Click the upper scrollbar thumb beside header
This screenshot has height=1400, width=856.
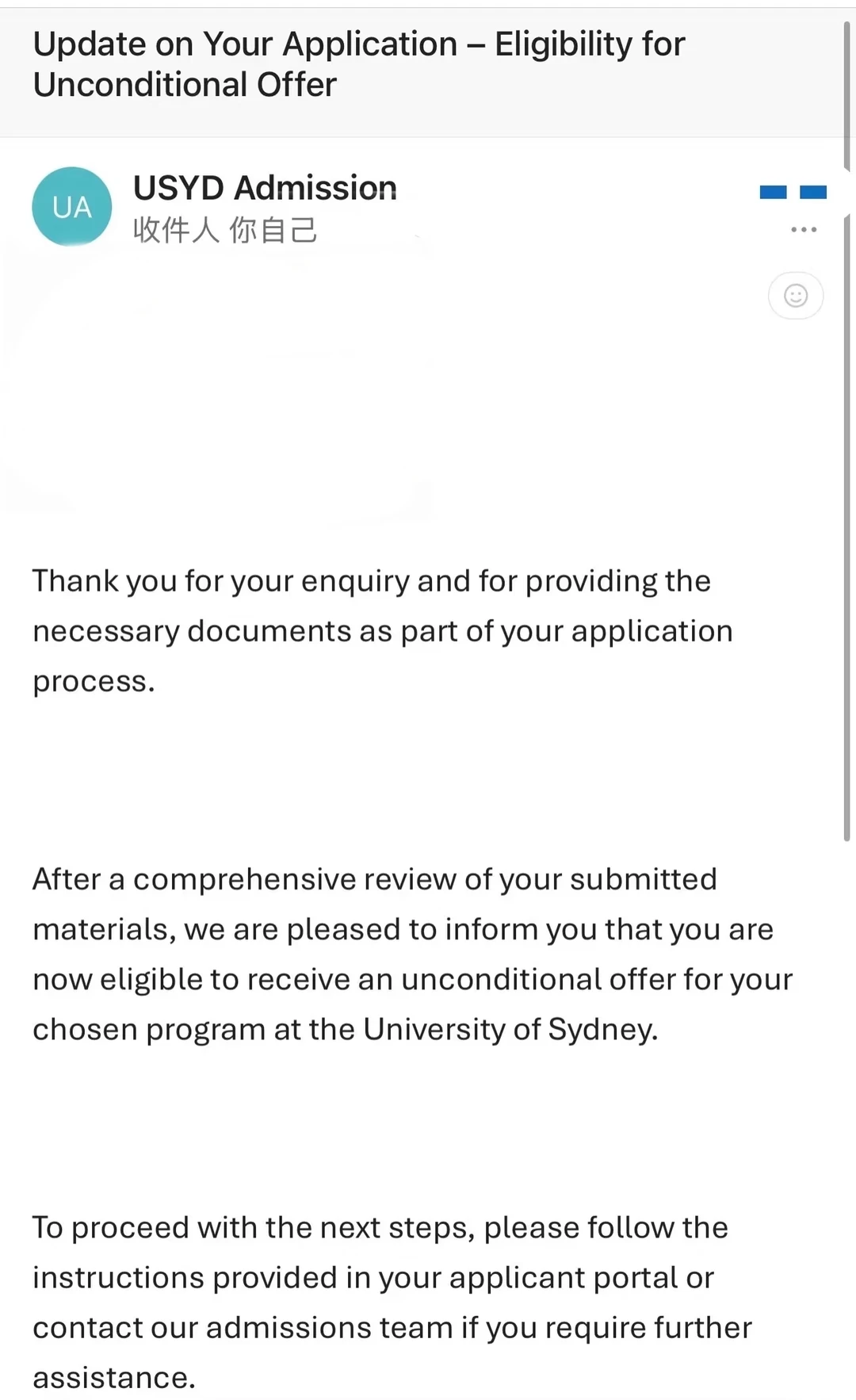click(x=846, y=95)
